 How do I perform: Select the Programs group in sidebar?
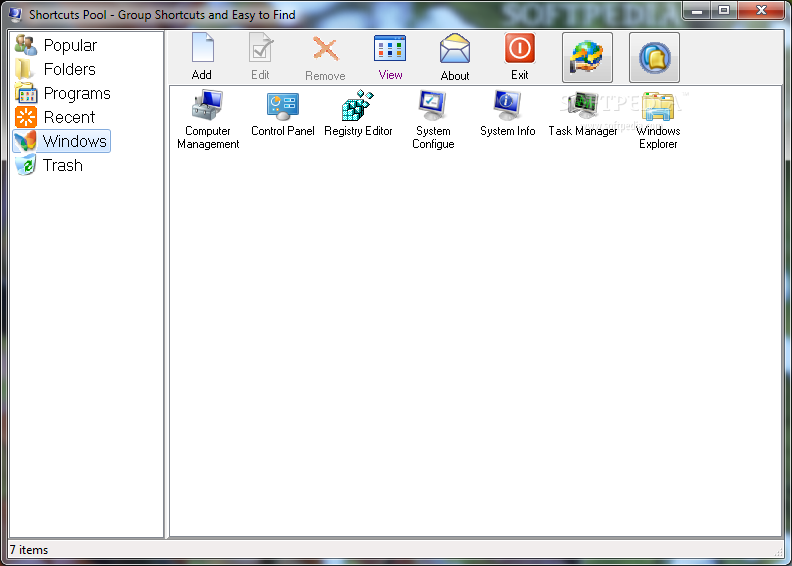[63, 93]
